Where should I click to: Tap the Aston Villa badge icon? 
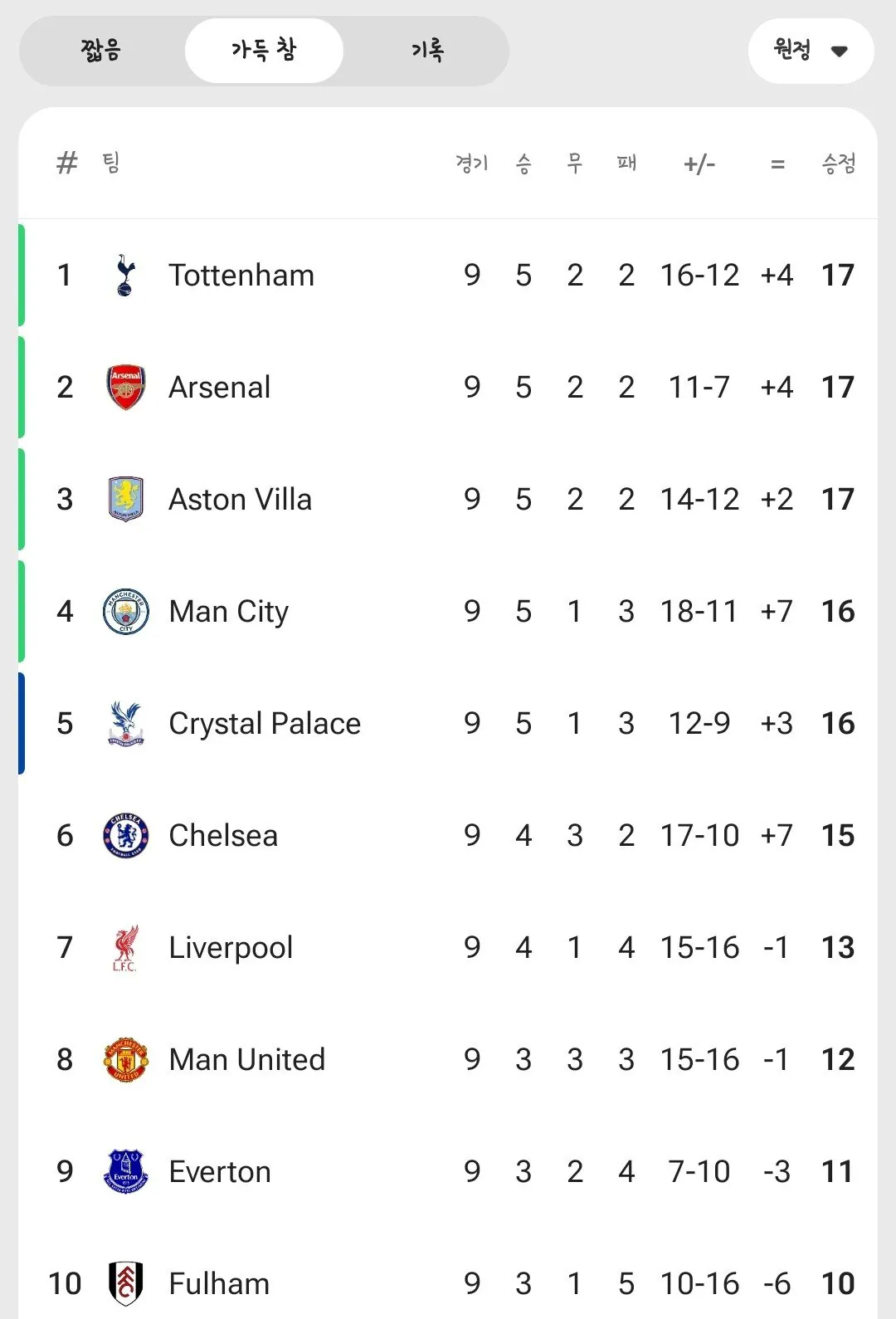[125, 499]
